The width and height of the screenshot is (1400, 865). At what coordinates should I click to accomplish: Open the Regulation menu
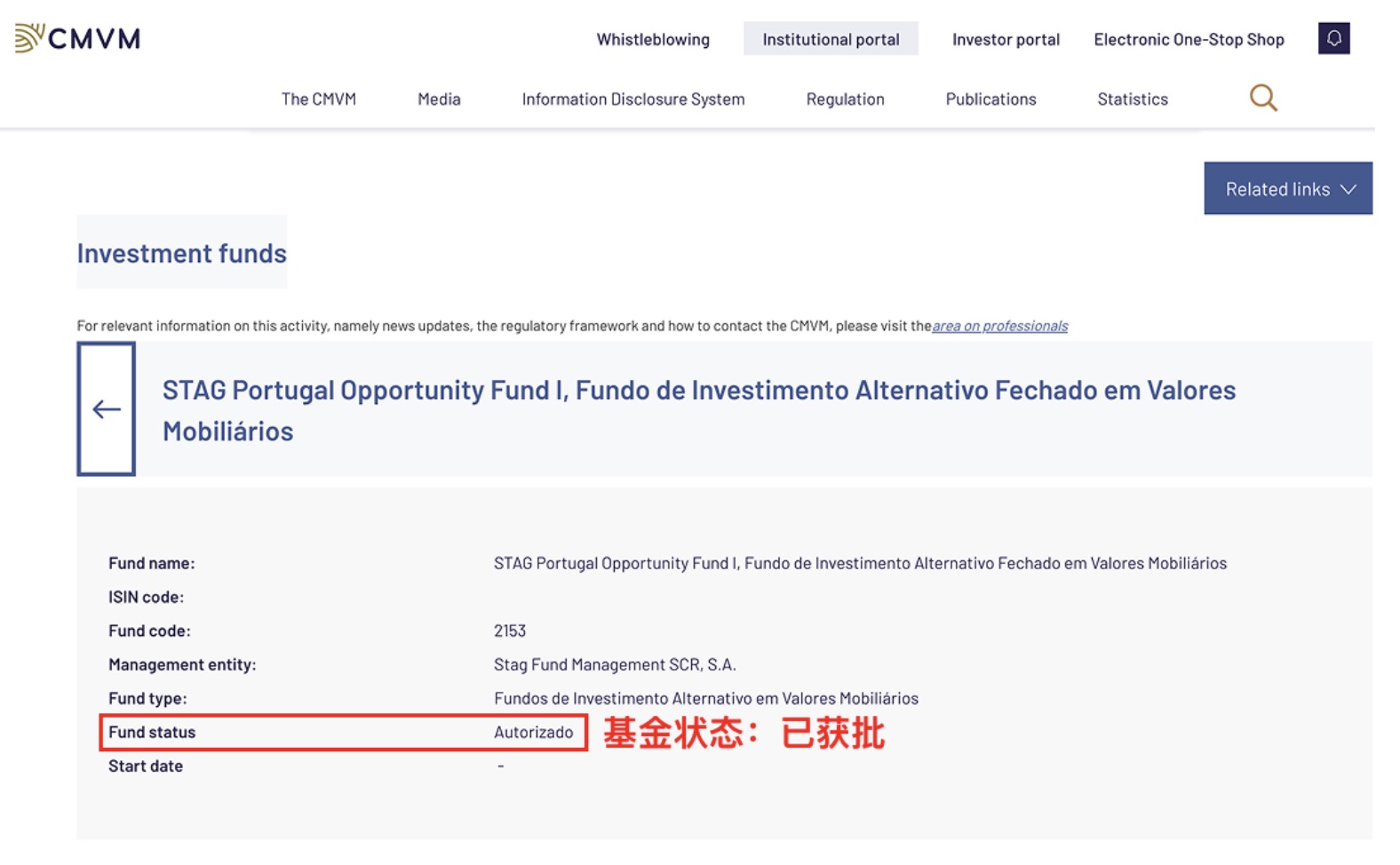coord(845,99)
